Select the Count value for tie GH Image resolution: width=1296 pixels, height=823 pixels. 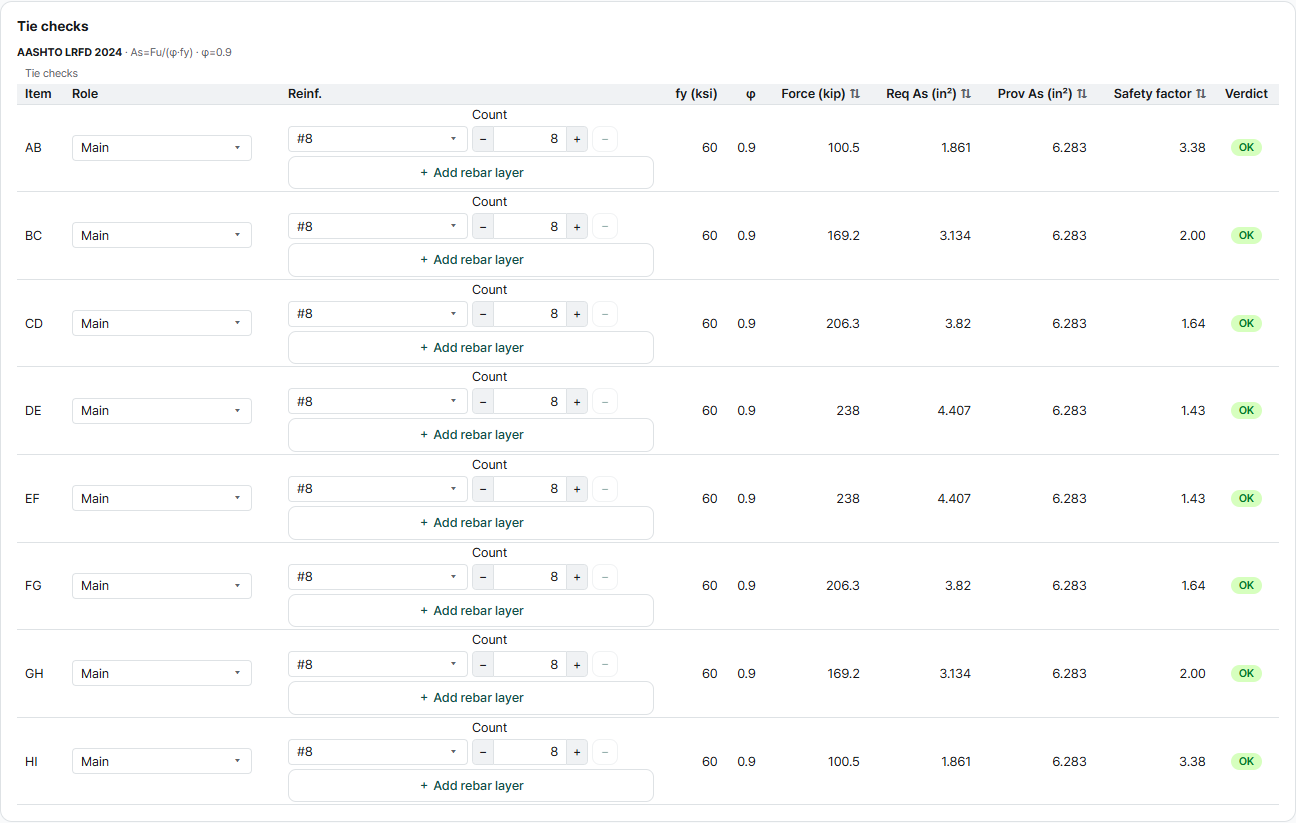pos(530,665)
